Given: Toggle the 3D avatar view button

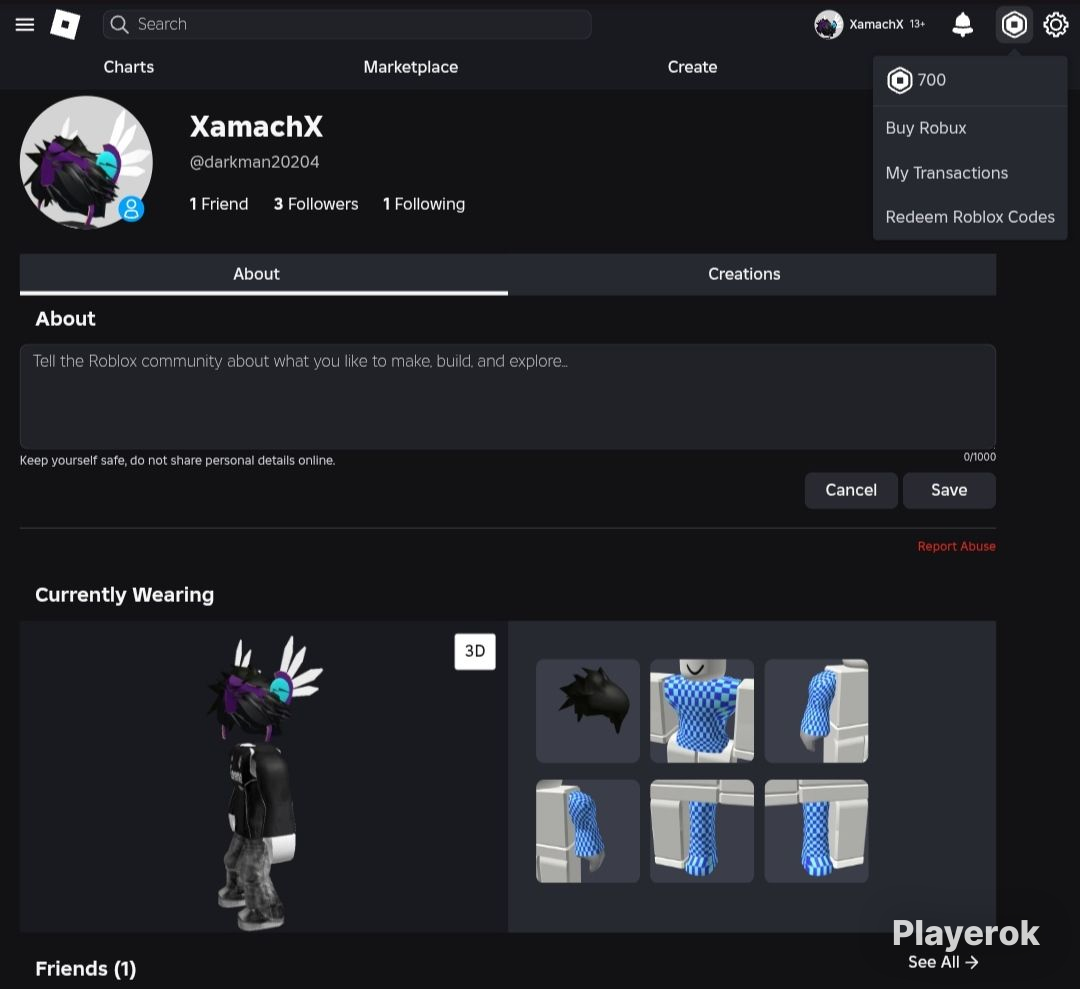Looking at the screenshot, I should pyautogui.click(x=475, y=652).
